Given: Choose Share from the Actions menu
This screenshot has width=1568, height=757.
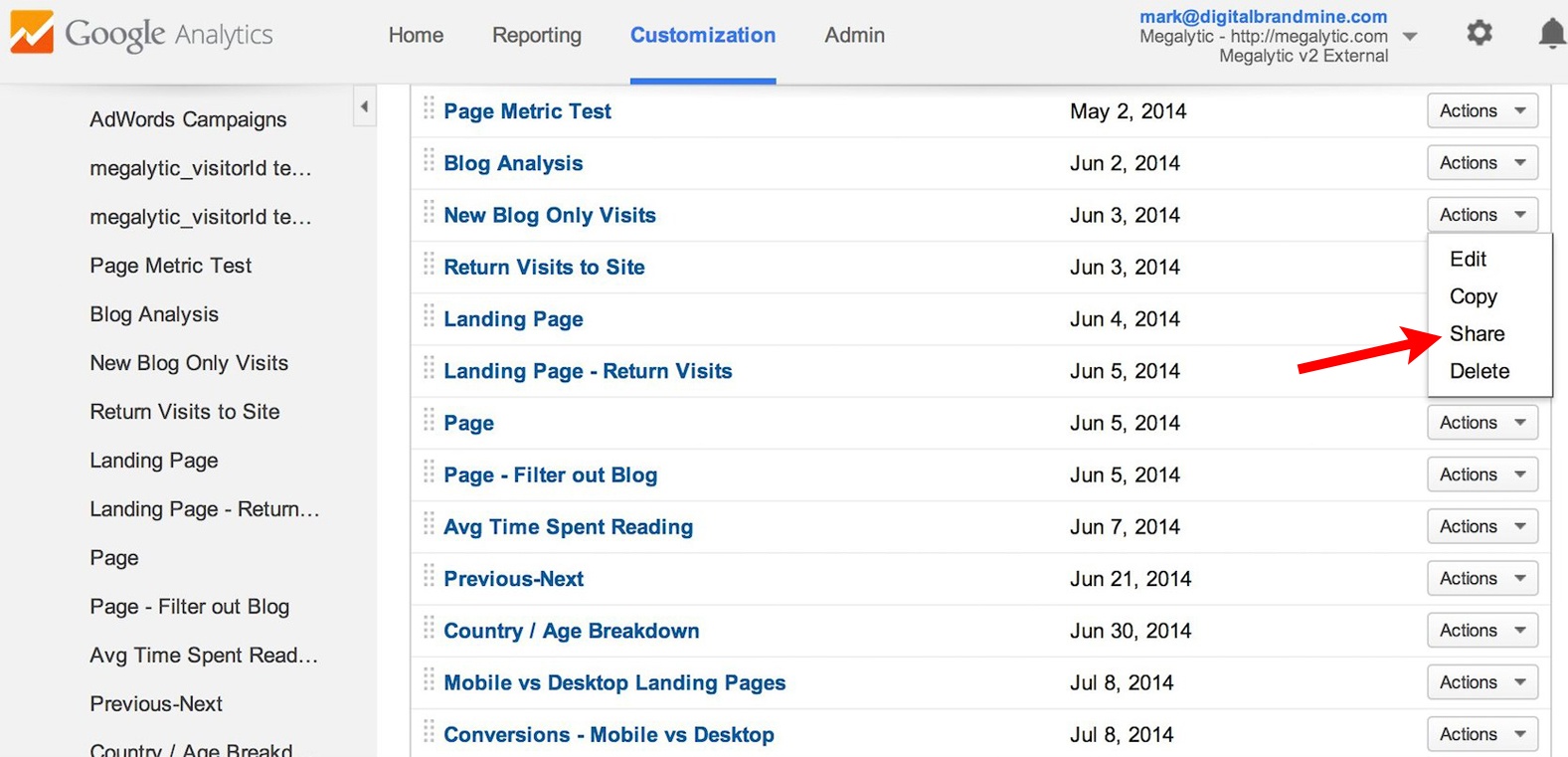Looking at the screenshot, I should pyautogui.click(x=1477, y=334).
